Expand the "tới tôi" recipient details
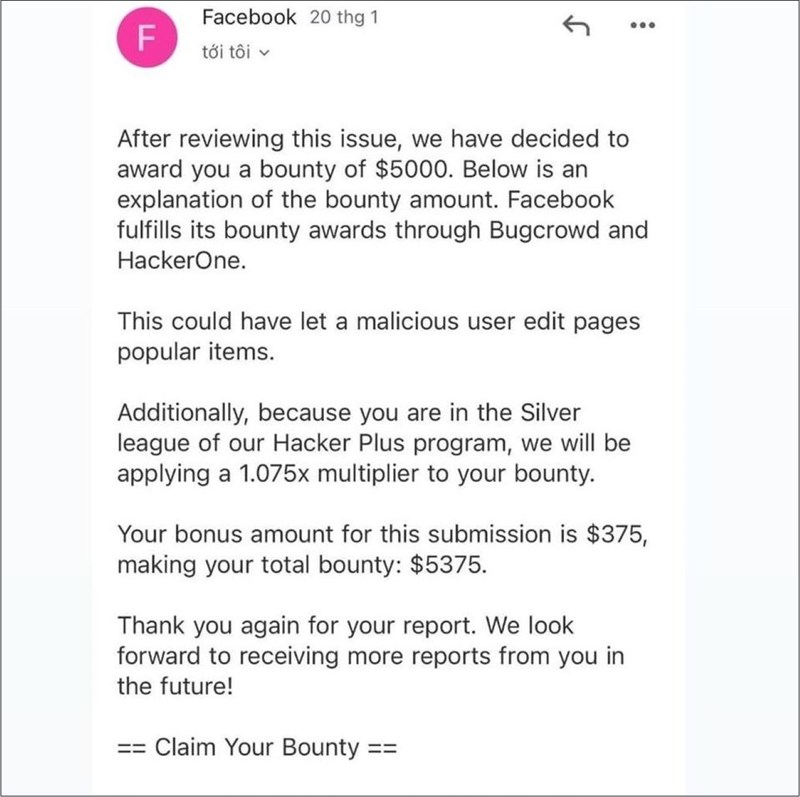The height and width of the screenshot is (797, 800). tap(236, 52)
